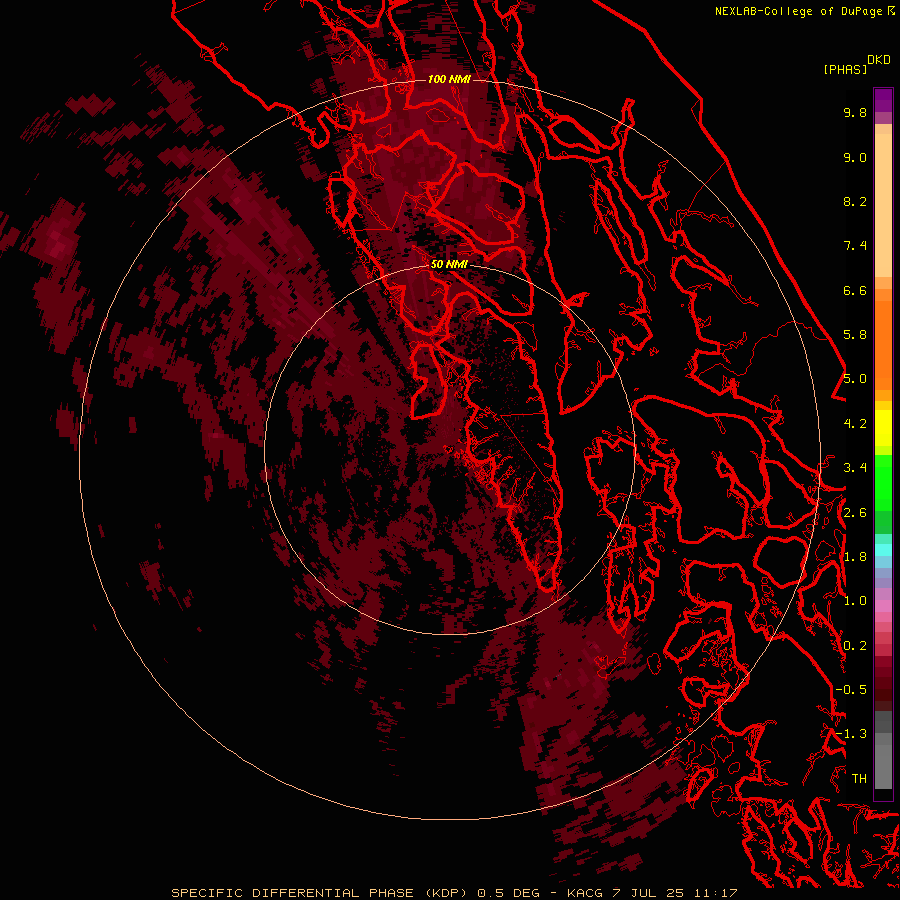900x900 pixels.
Task: Click the 5.0 value on the color scale
Action: click(855, 379)
